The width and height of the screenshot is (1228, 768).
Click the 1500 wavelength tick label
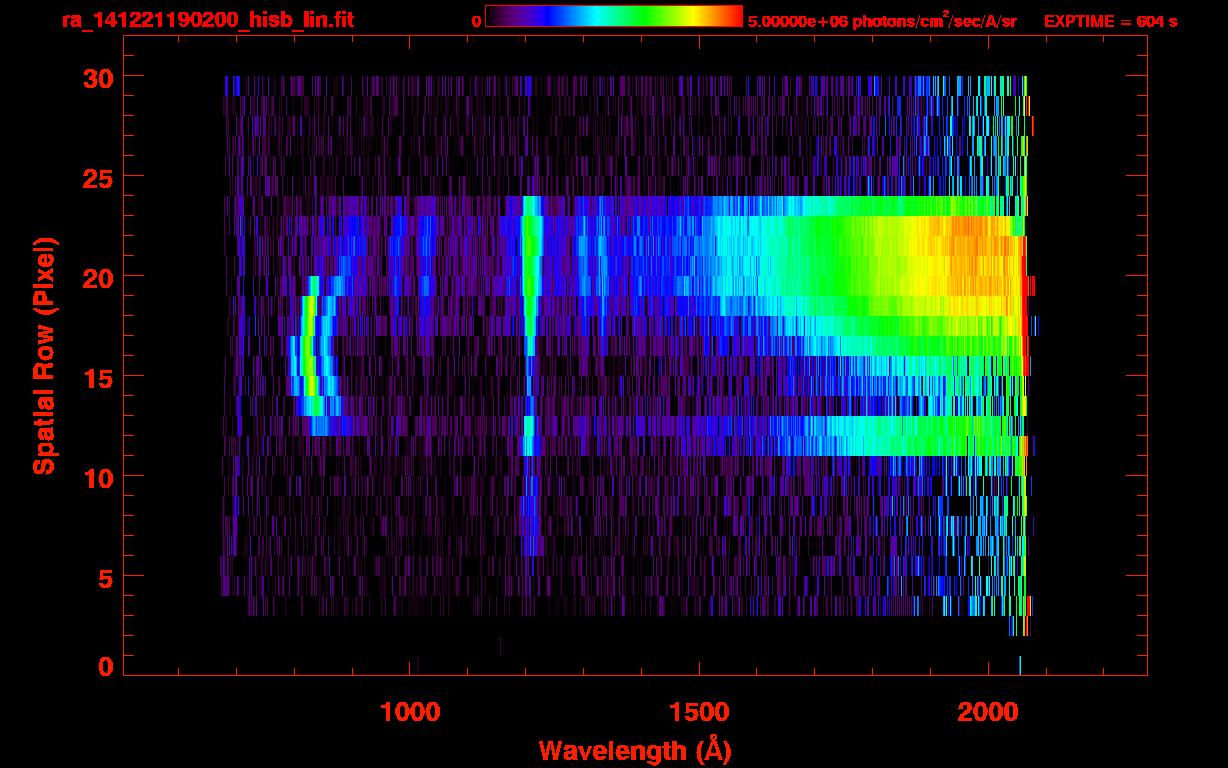point(698,712)
